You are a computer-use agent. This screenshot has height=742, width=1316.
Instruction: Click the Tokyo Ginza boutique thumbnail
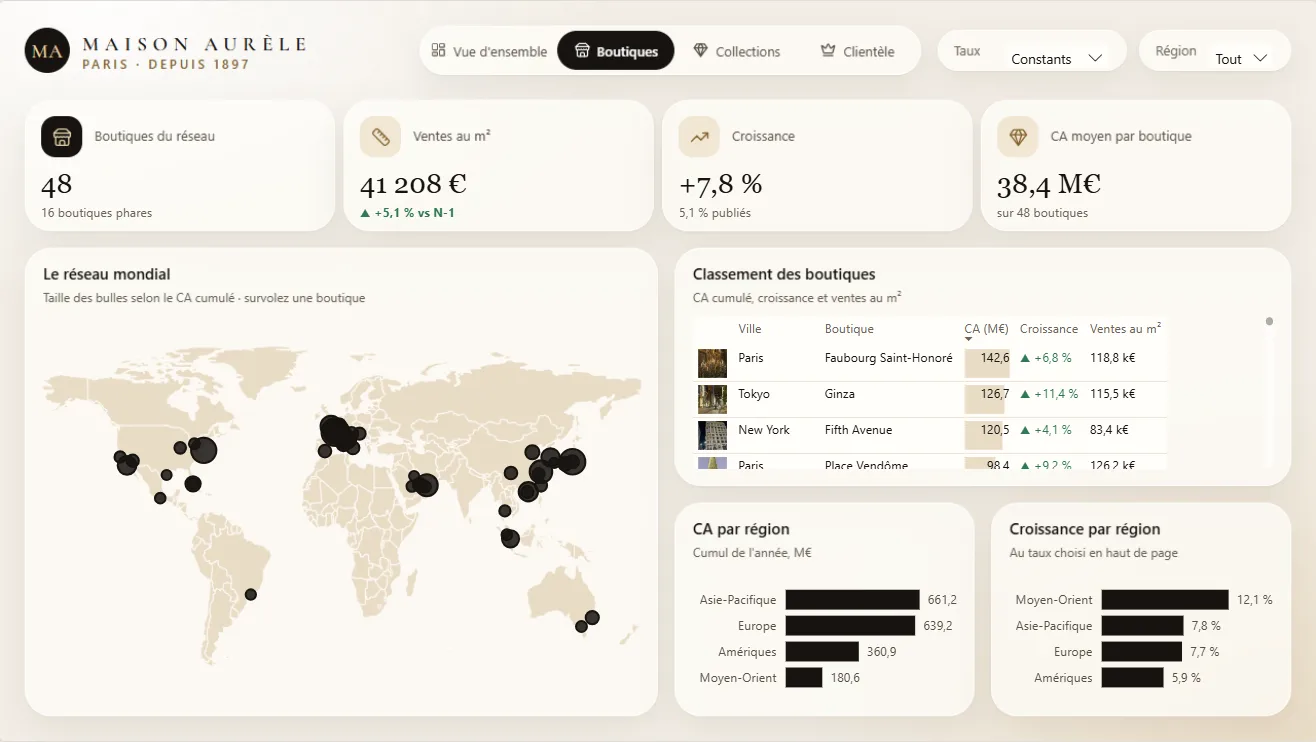click(x=712, y=399)
